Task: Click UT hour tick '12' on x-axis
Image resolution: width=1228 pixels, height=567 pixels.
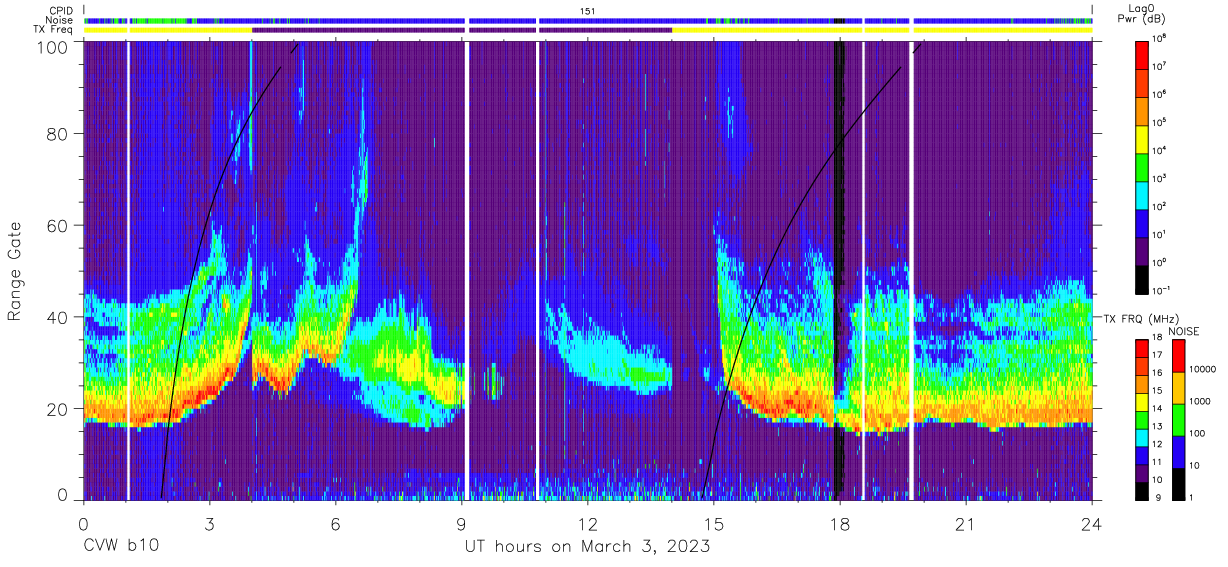Action: (x=588, y=523)
